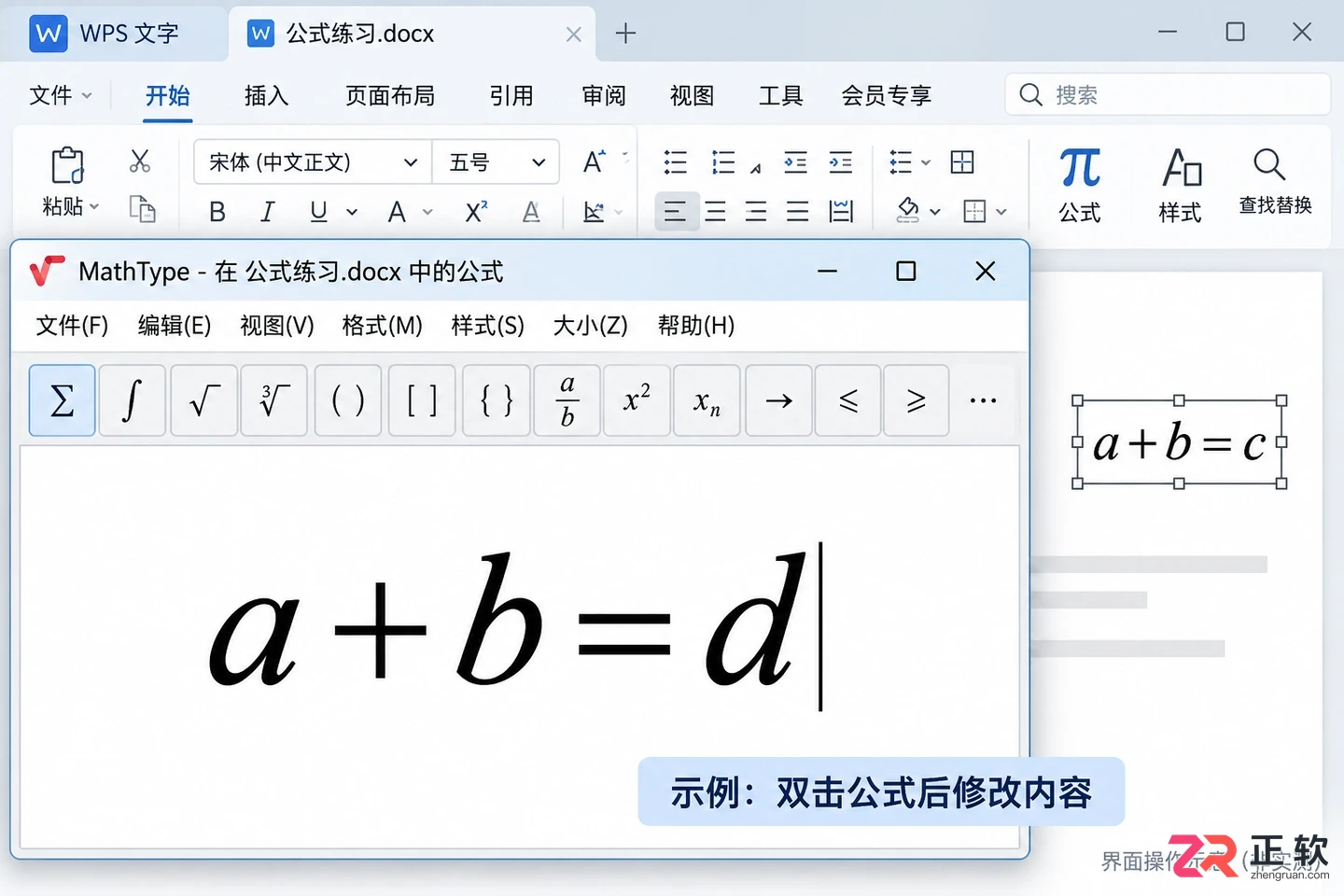Expand the underline style arrow

coord(352,213)
